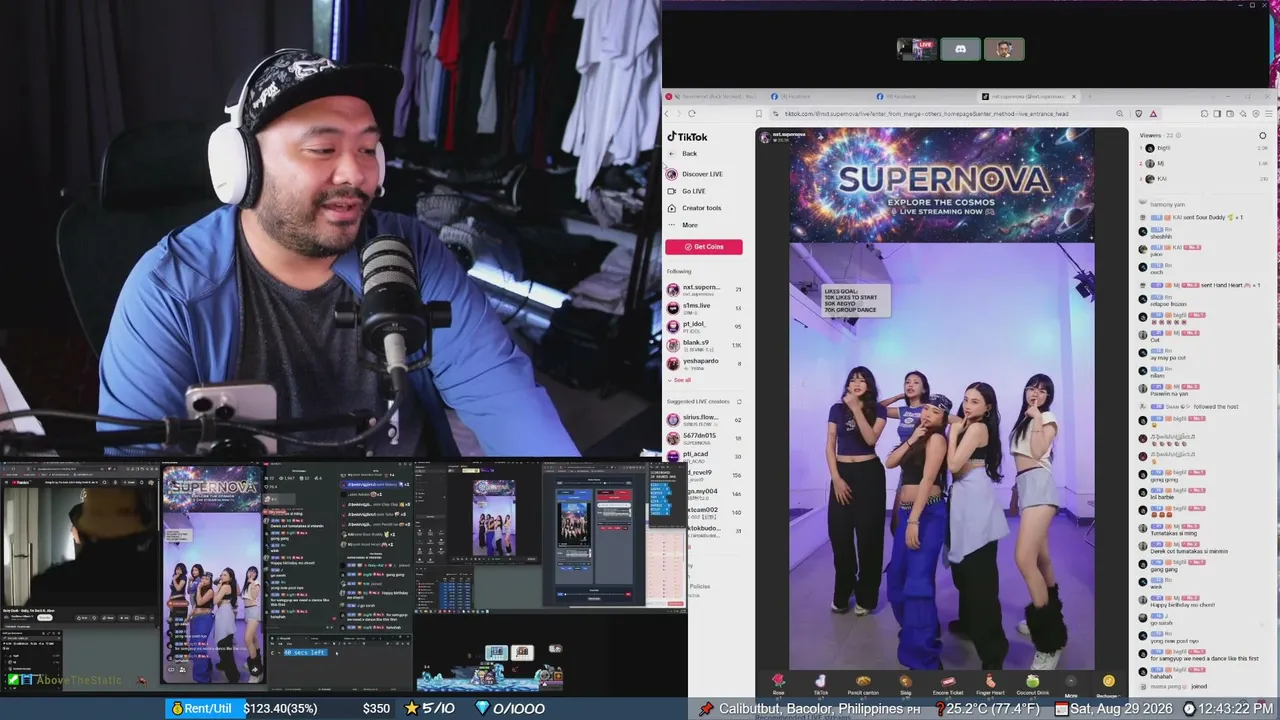Toggle the browser sidebar panel
Viewport: 1280px width, 720px height.
[1216, 114]
